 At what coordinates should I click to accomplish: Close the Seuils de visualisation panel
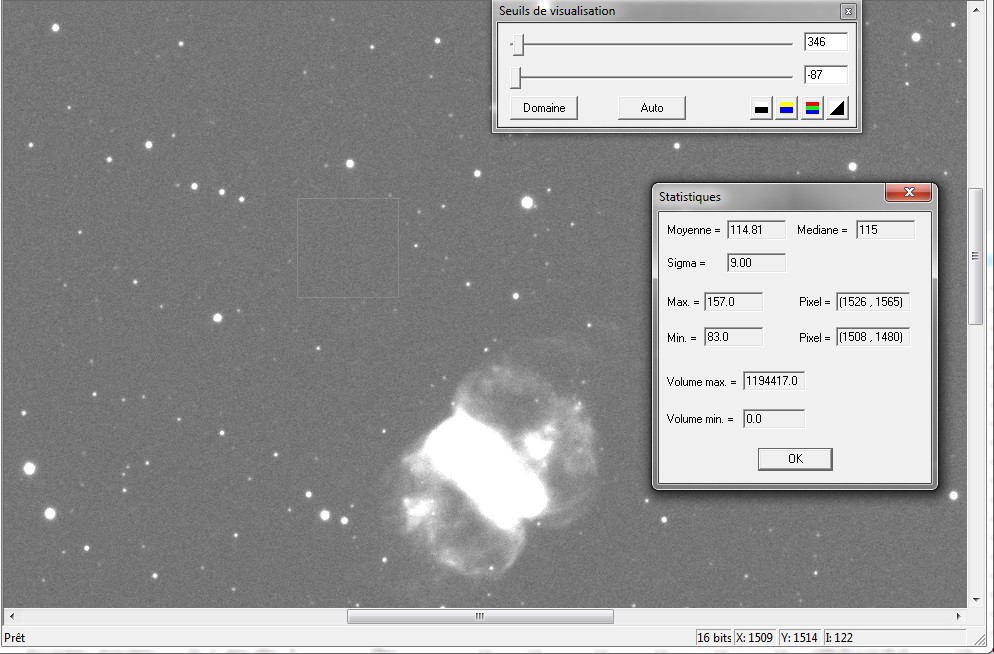pos(848,11)
